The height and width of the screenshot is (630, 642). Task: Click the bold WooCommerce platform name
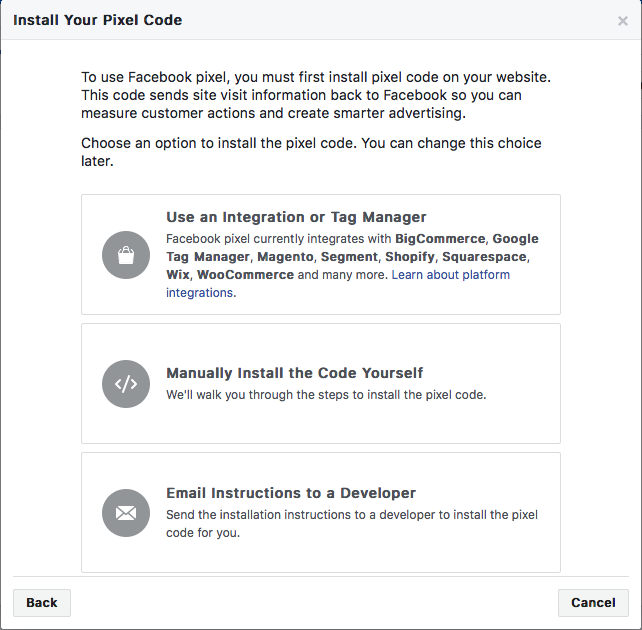pyautogui.click(x=245, y=275)
